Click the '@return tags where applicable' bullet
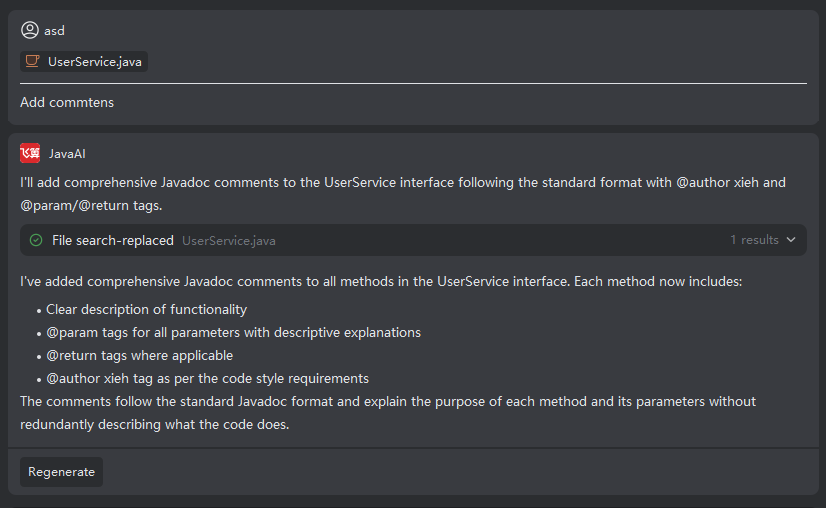Image resolution: width=826 pixels, height=508 pixels. (139, 356)
